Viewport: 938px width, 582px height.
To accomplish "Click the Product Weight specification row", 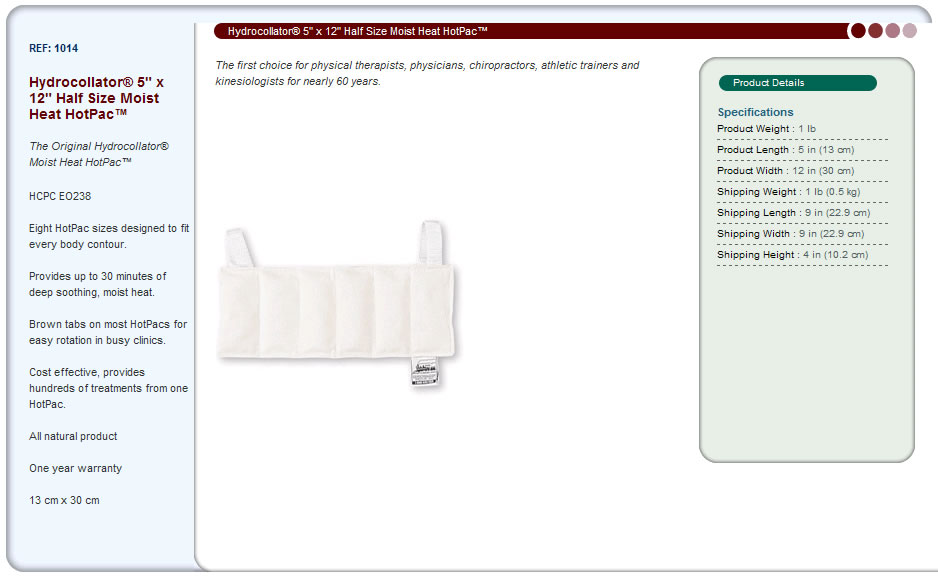I will (802, 129).
